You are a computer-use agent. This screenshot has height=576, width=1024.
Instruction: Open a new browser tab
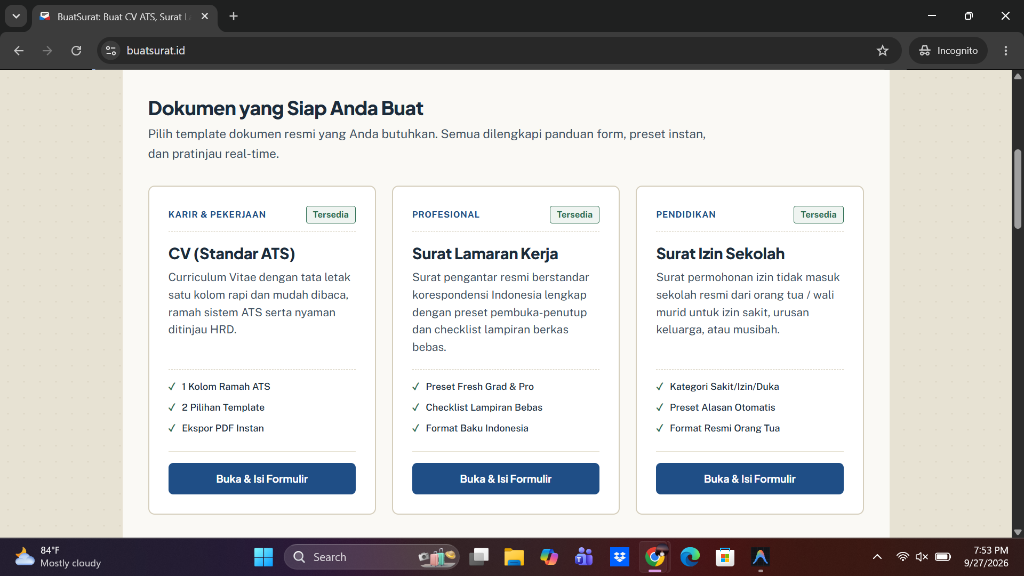click(x=233, y=16)
